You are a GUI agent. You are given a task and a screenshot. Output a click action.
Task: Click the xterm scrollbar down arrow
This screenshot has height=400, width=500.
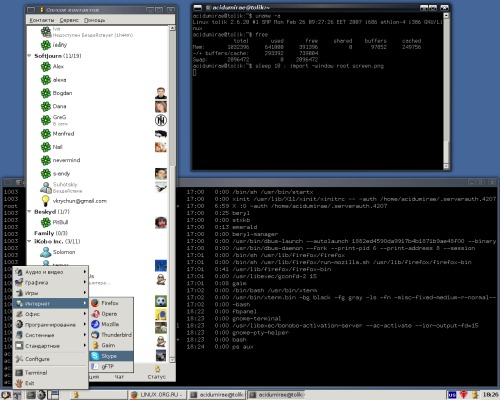coord(446,166)
